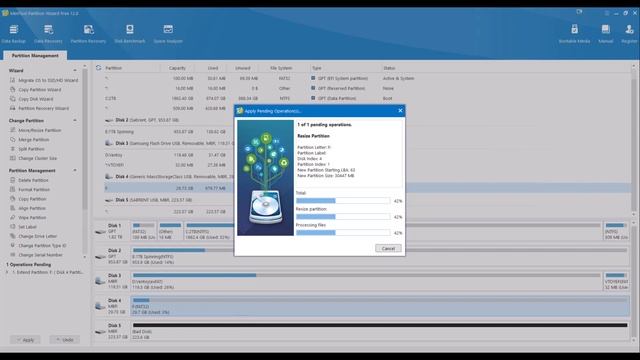Select Change Serial Number
Viewport: 640px width, 360px height.
tap(36, 255)
